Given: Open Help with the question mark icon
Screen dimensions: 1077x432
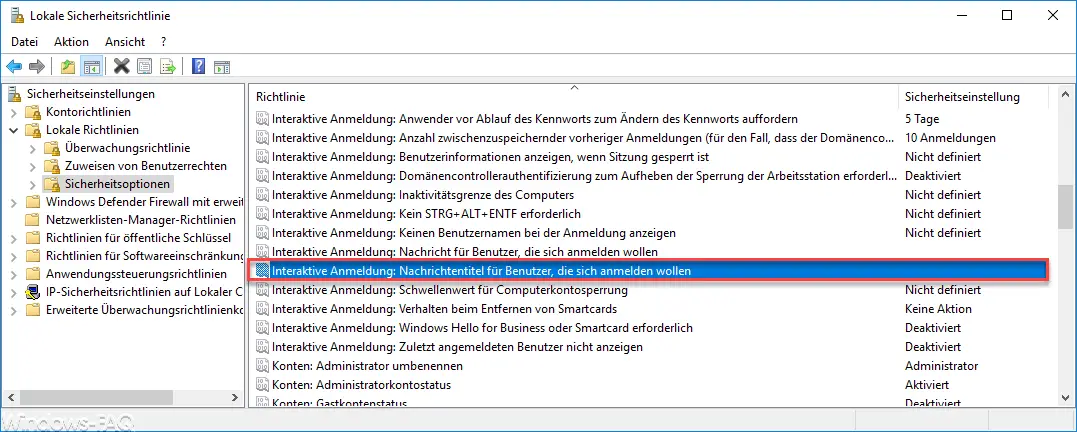Looking at the screenshot, I should point(199,67).
